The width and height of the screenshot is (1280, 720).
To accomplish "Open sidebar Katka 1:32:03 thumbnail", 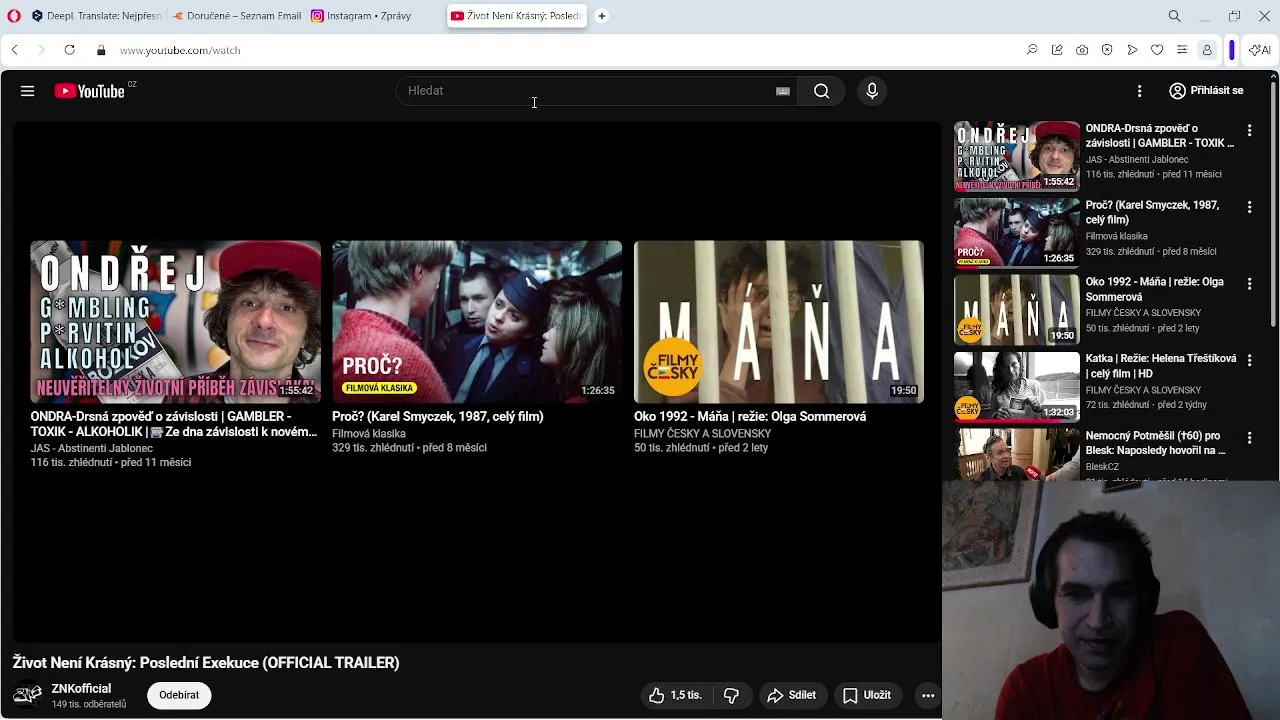I will pos(1017,386).
